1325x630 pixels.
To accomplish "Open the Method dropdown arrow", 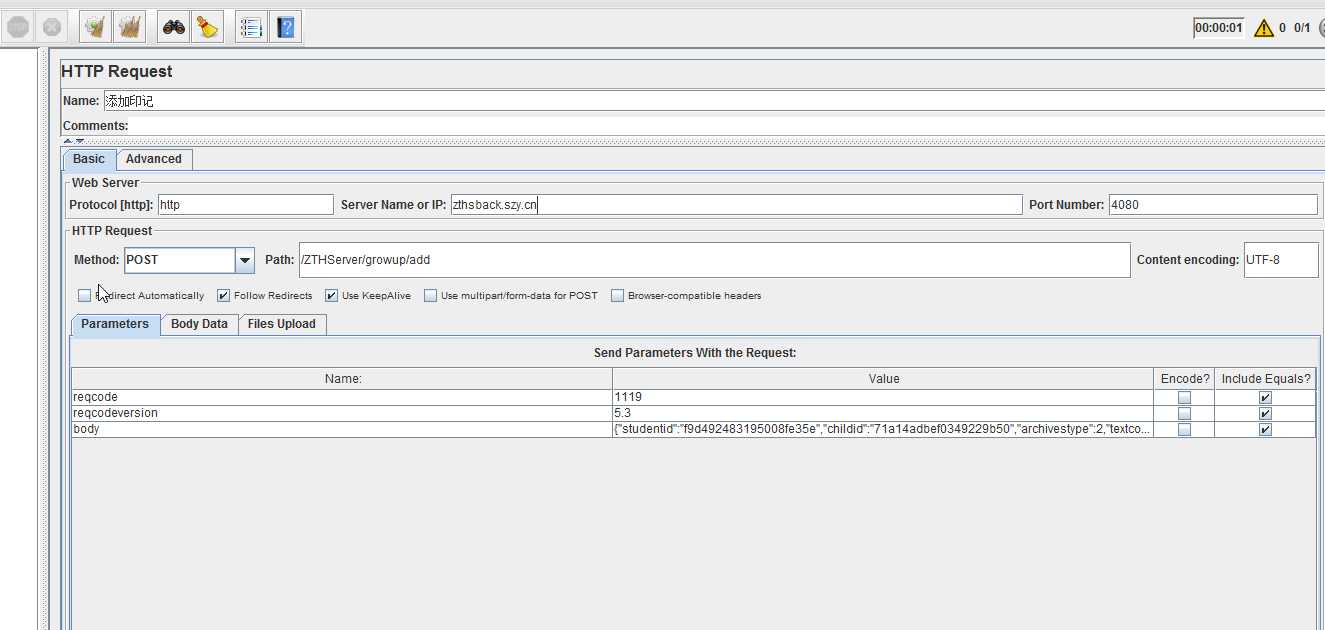I will [x=245, y=260].
